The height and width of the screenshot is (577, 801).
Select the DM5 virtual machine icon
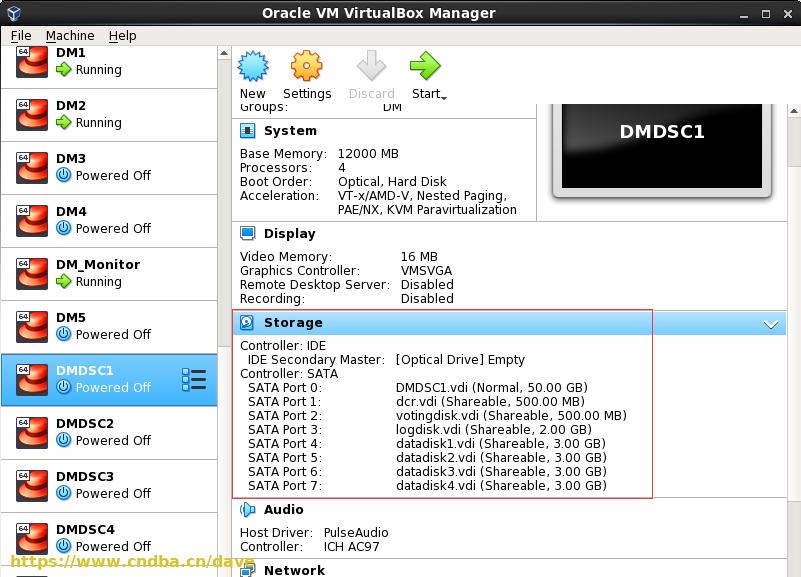click(32, 327)
